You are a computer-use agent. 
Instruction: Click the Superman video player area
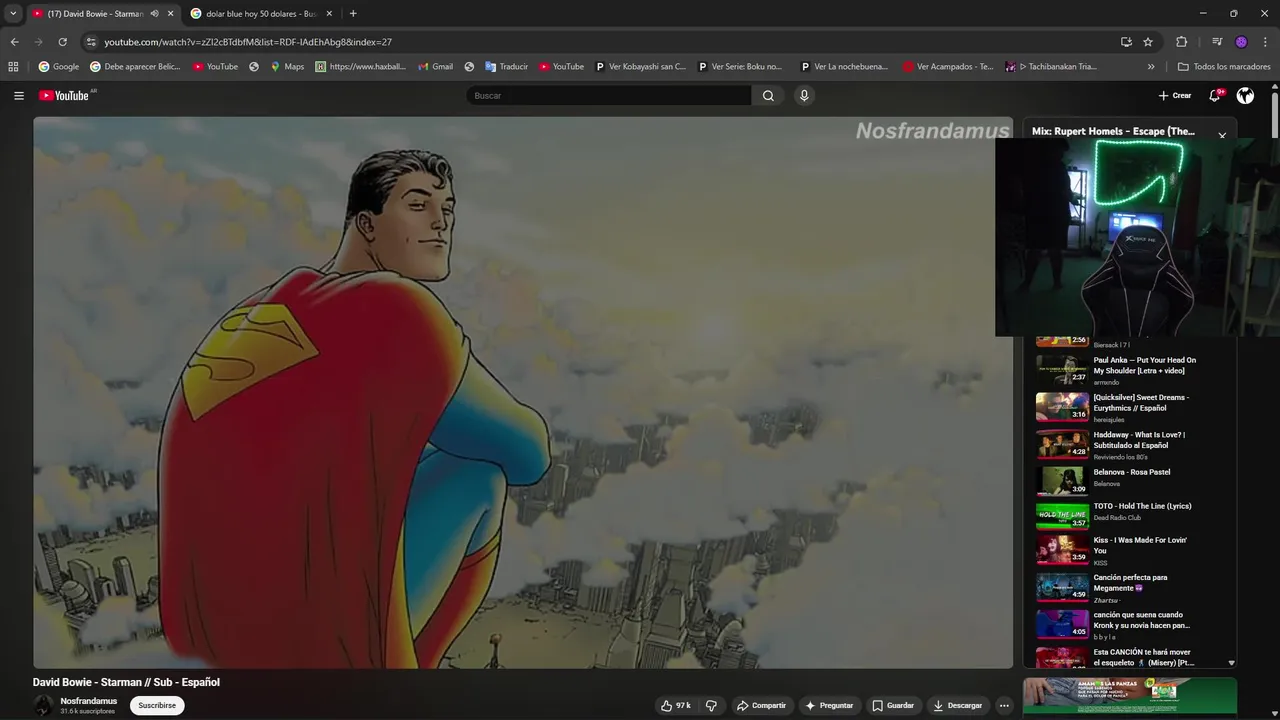(x=523, y=392)
